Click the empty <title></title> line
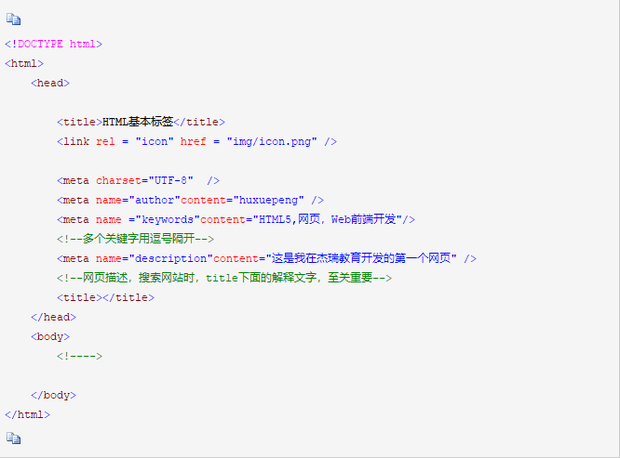620x458 pixels. click(105, 298)
